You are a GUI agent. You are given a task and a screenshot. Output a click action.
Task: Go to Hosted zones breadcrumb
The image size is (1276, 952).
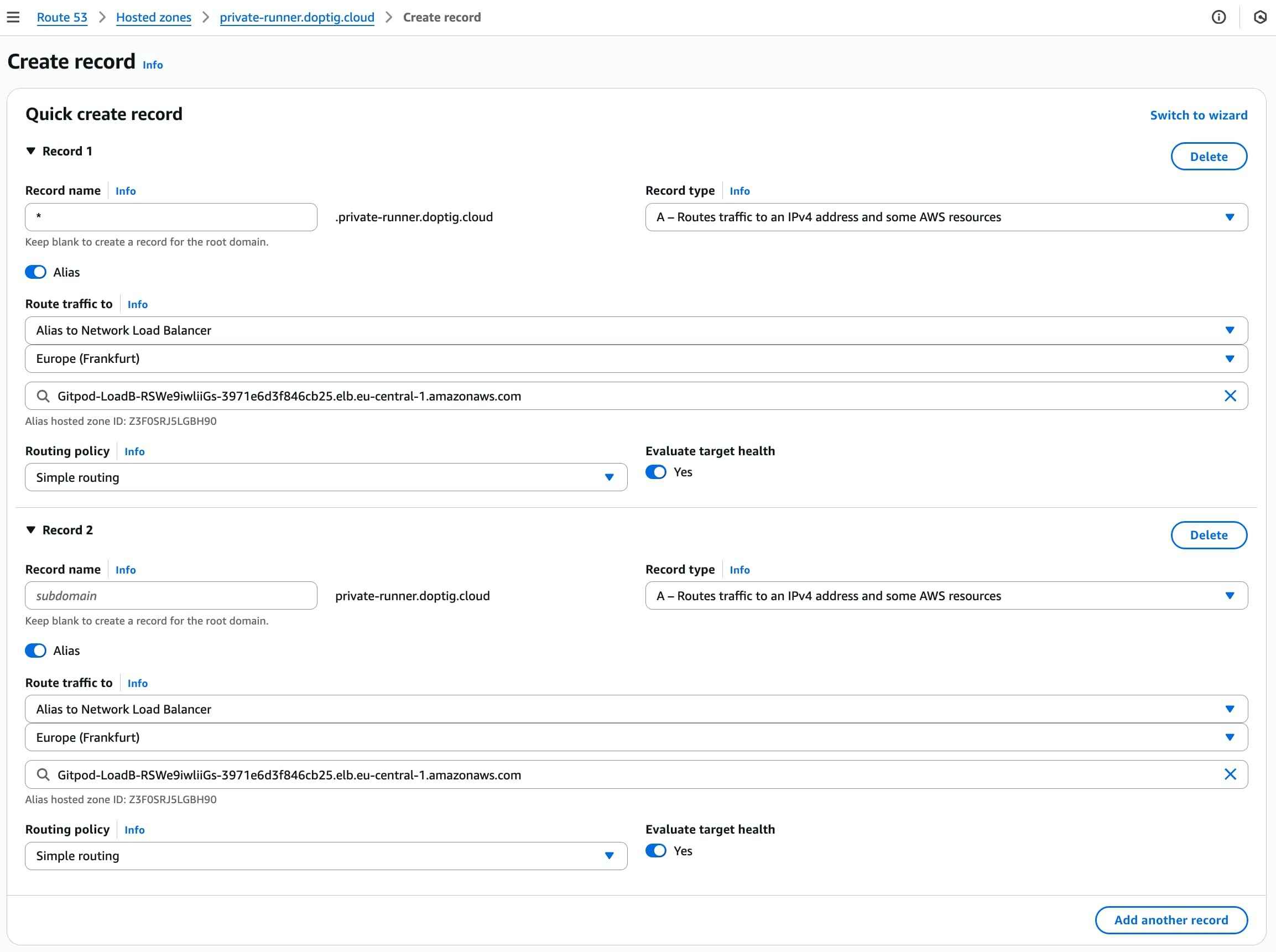(153, 17)
